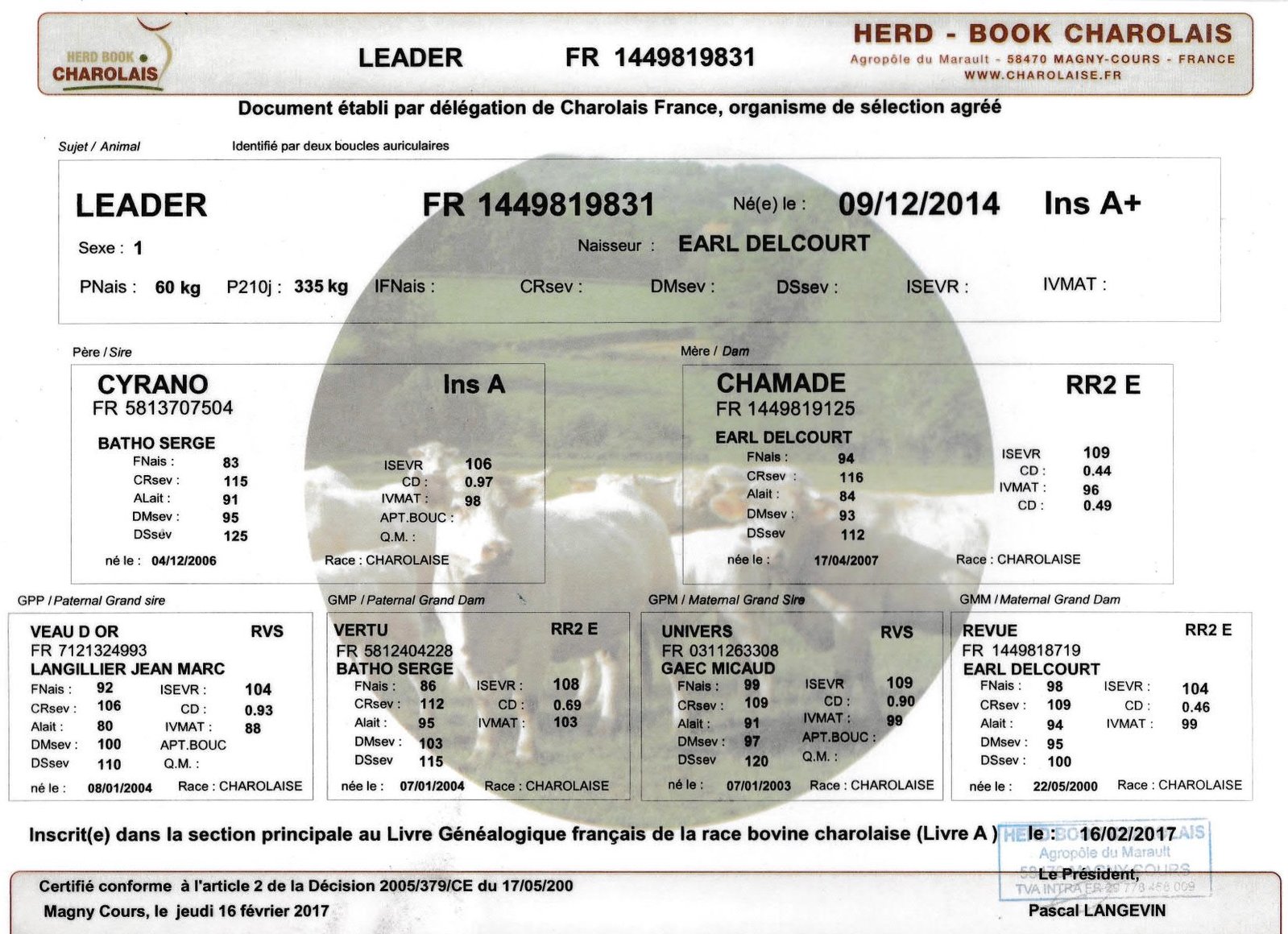Click Cyrano's birth date 04/12/2006
1288x934 pixels.
tap(184, 561)
